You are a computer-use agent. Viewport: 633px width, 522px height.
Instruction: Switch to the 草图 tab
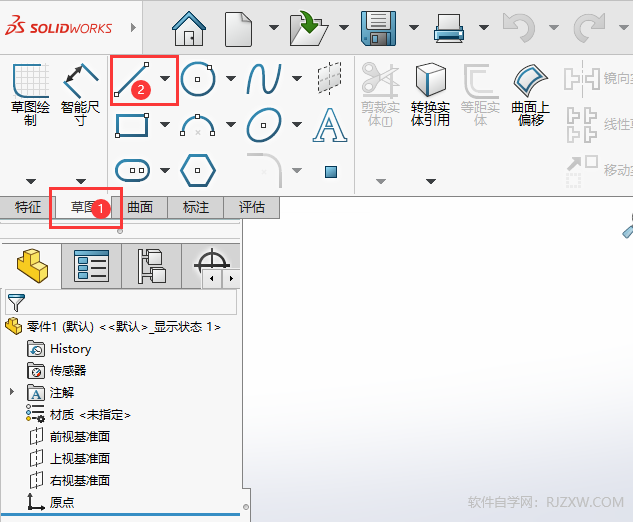coord(83,208)
